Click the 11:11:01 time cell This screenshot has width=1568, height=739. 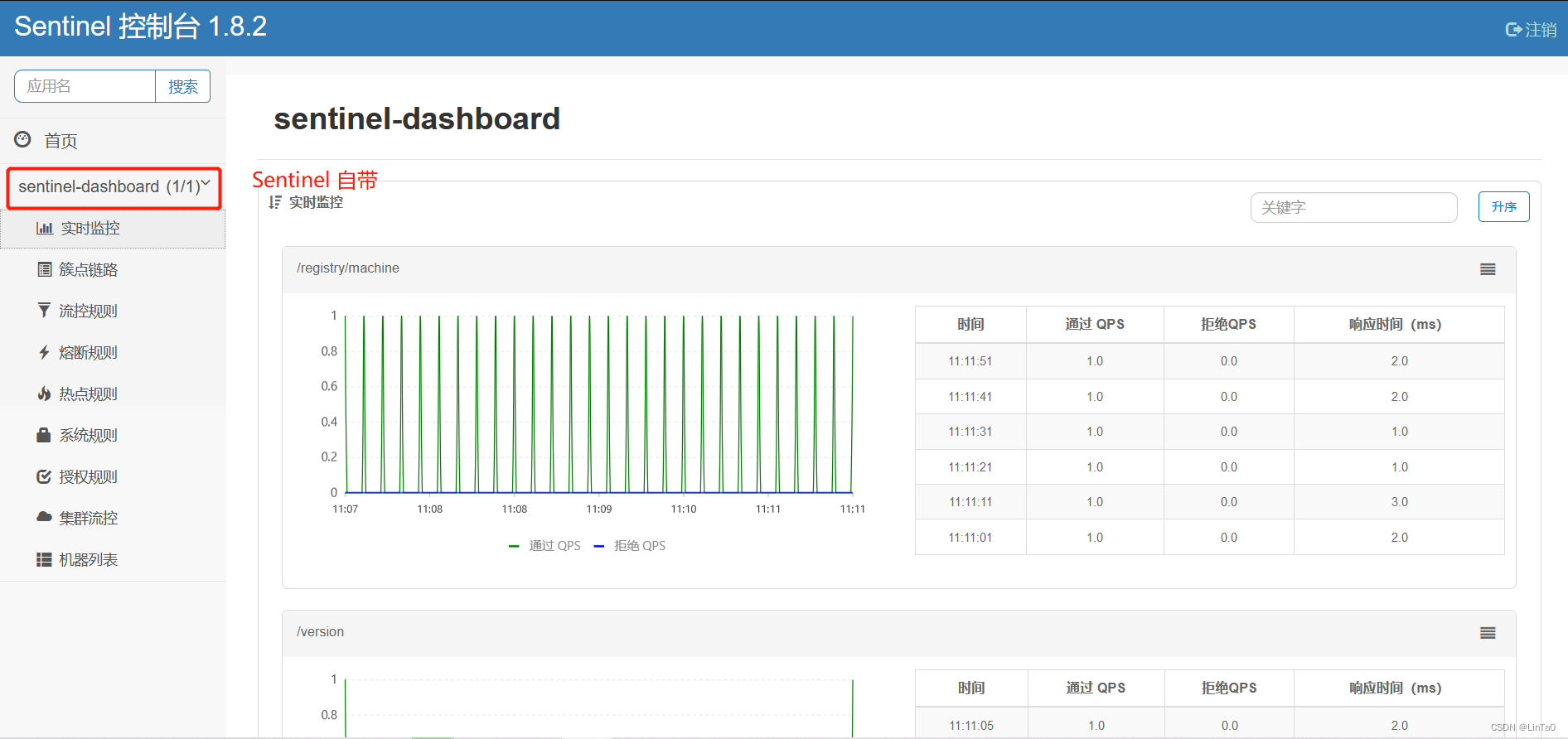pyautogui.click(x=970, y=538)
